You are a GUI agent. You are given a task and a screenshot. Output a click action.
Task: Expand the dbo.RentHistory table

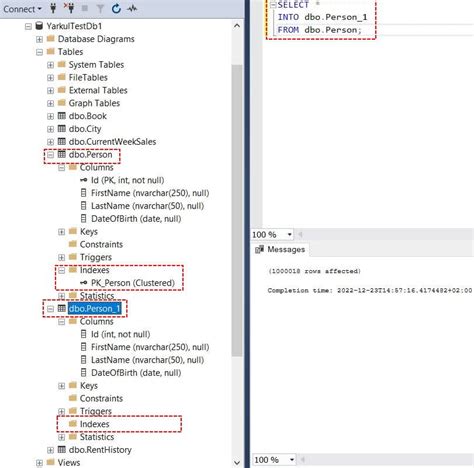pos(50,450)
